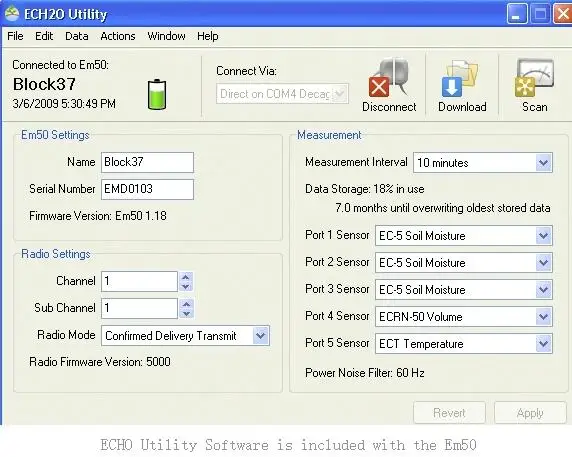Increase the Sub Channel value with up arrow
The image size is (572, 457).
click(x=186, y=304)
